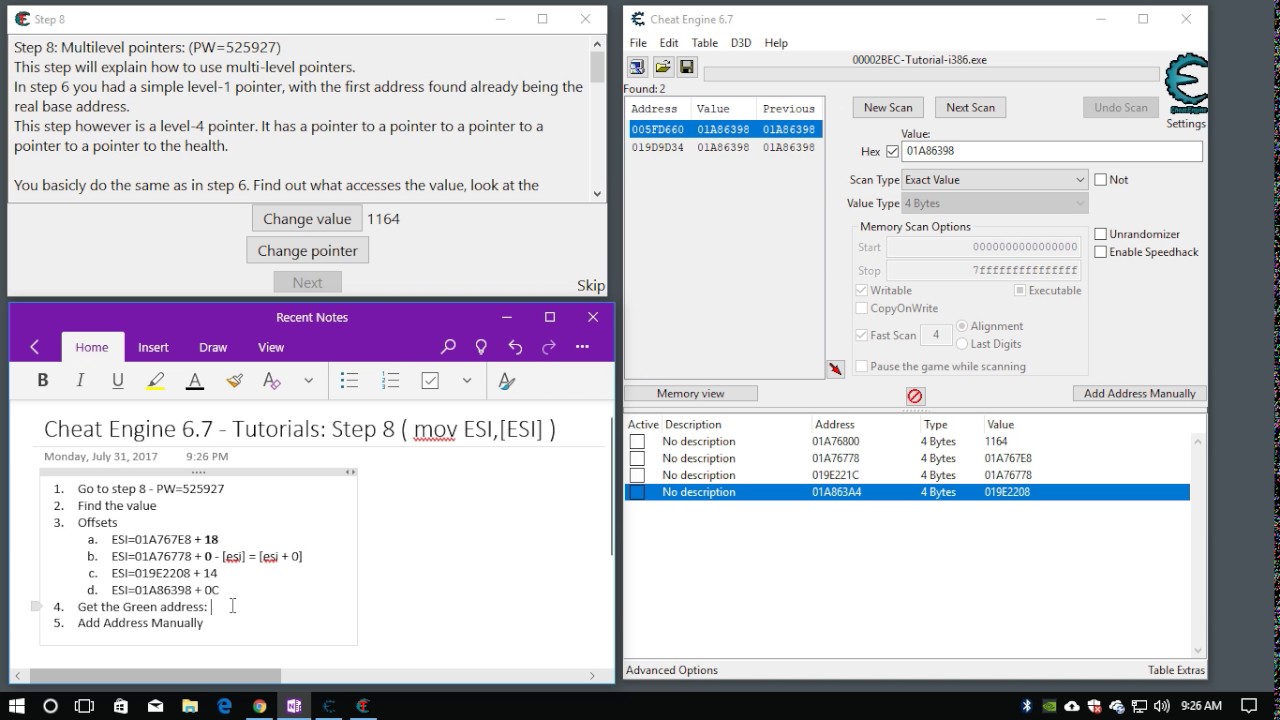Screen dimensions: 1280x720
Task: Click the open folder icon in Cheat Engine
Action: (x=662, y=67)
